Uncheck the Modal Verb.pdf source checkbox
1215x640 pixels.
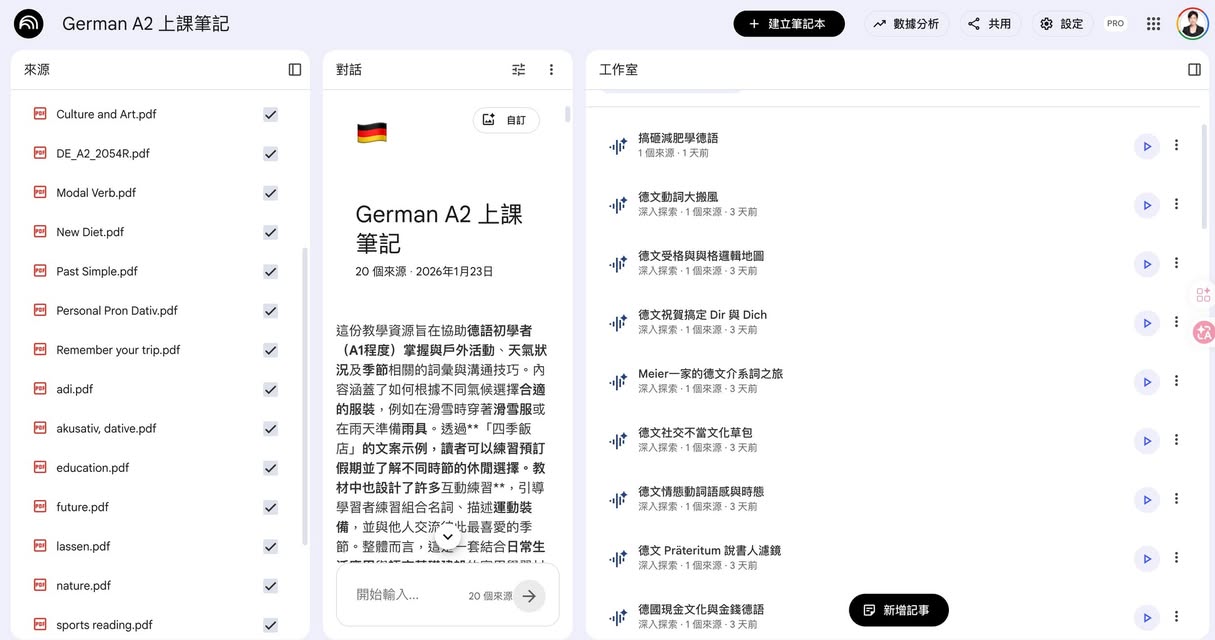[270, 193]
